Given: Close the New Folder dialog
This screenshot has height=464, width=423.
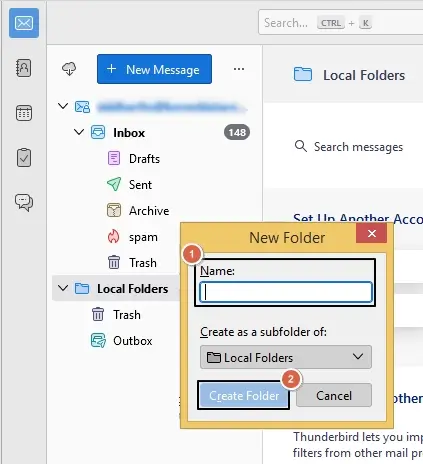Looking at the screenshot, I should tap(372, 233).
